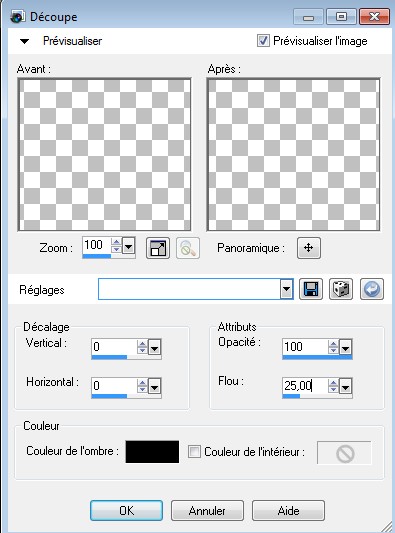Click the Horizontal offset input field
Screen dimensions: 395x533
pos(114,386)
